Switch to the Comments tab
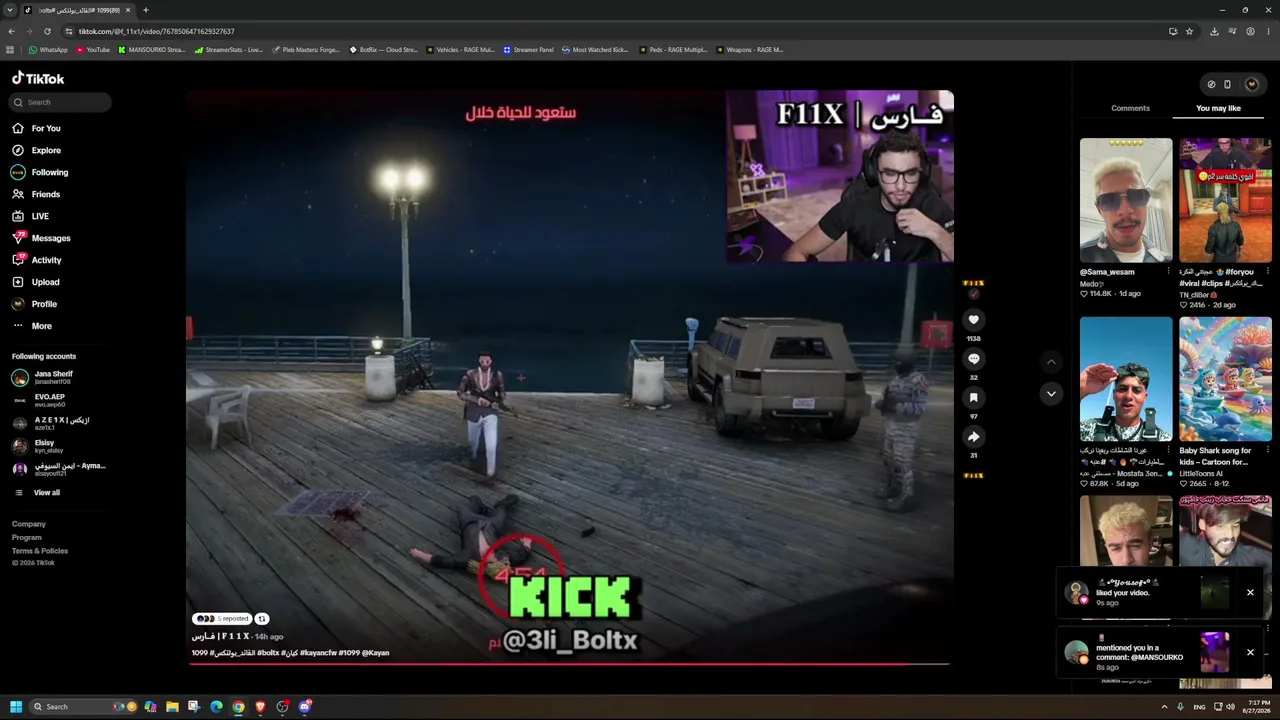 1130,108
